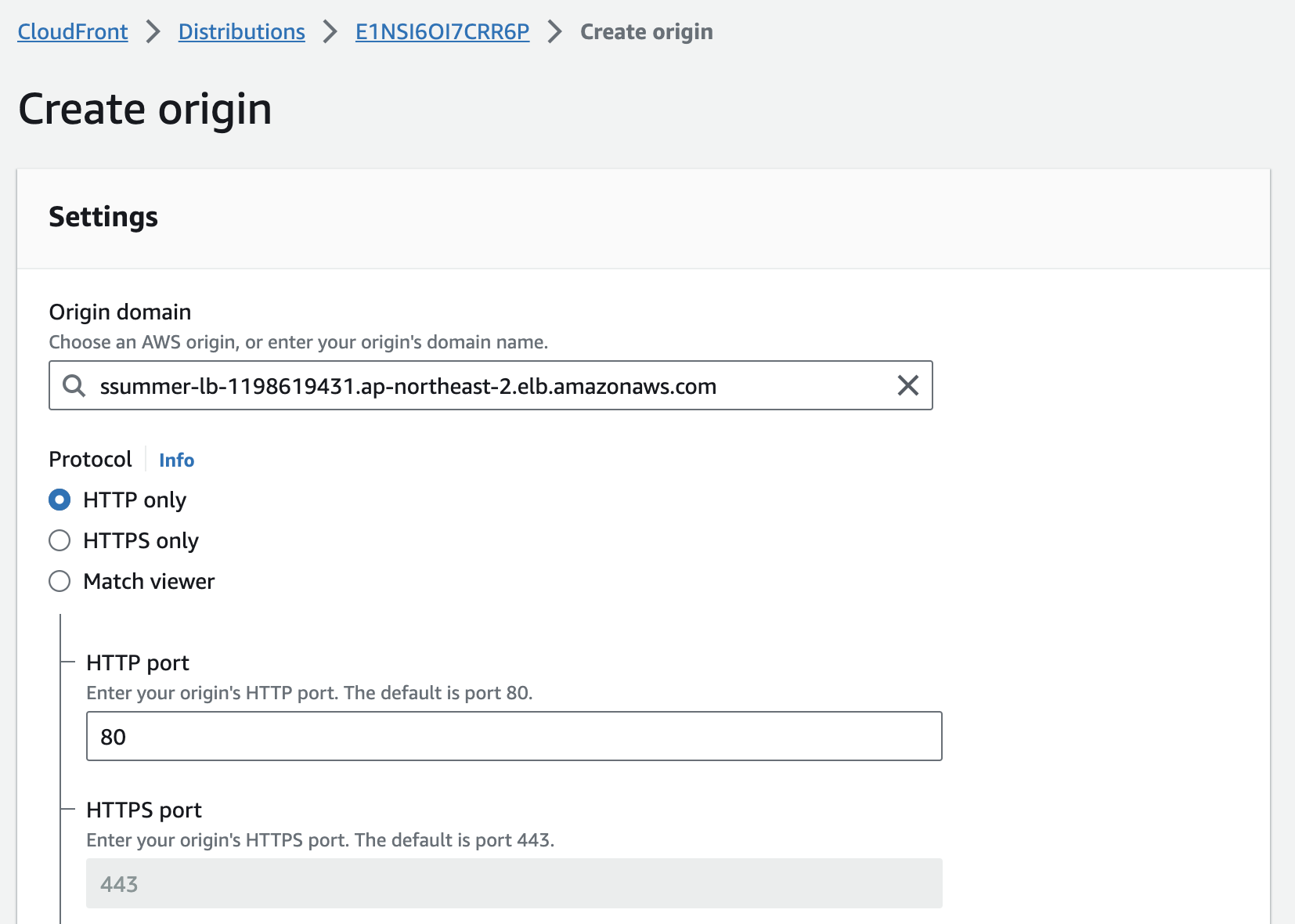The height and width of the screenshot is (924, 1295).
Task: Open the Distributions breadcrumb link
Action: click(x=242, y=31)
